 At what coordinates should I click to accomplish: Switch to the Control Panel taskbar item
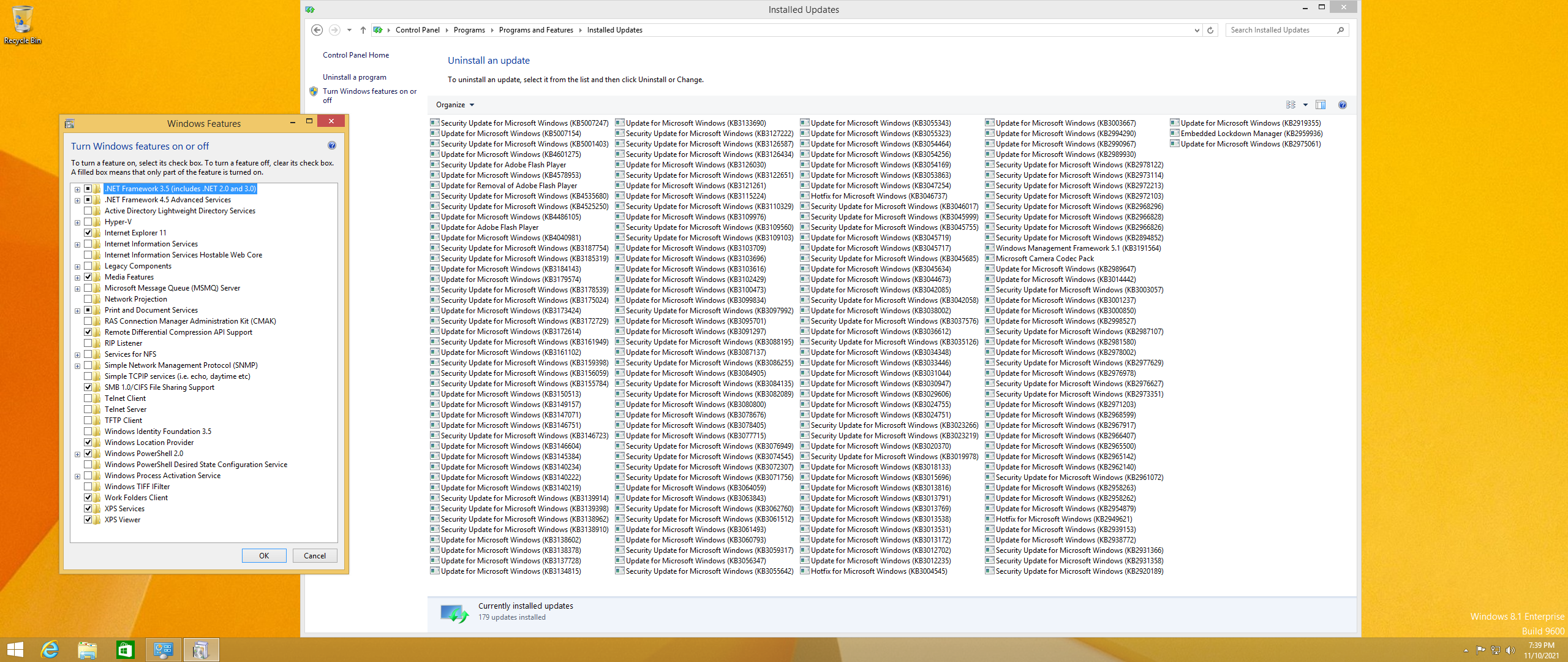click(x=164, y=650)
